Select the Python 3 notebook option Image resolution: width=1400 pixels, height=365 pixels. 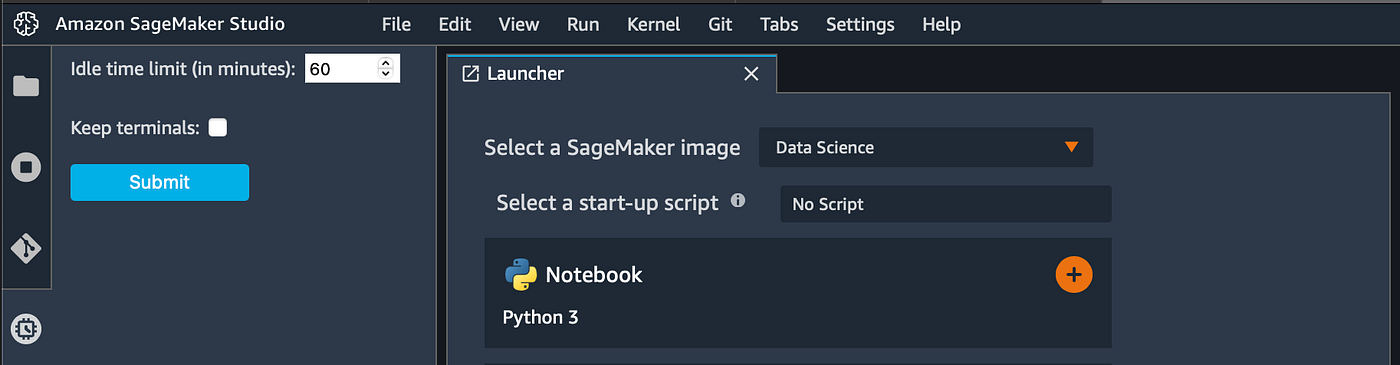coord(540,318)
